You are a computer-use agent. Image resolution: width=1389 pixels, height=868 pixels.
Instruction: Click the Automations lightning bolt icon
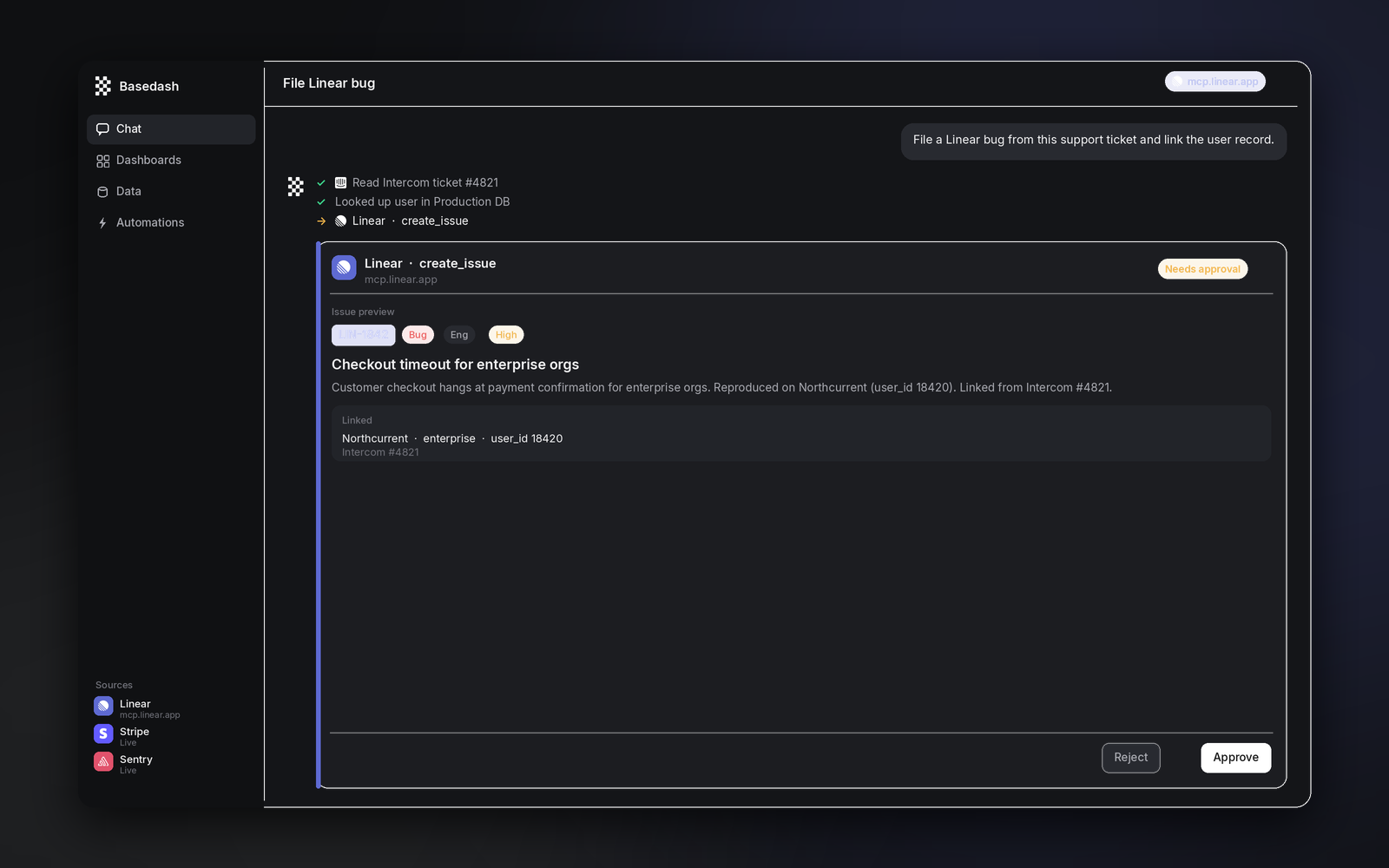click(x=102, y=223)
